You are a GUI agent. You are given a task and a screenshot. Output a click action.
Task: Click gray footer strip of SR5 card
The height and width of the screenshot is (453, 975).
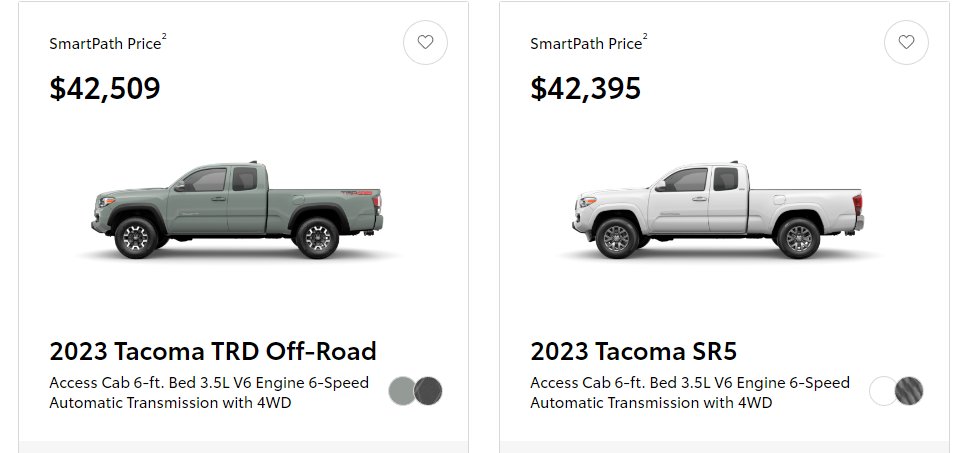tap(724, 447)
